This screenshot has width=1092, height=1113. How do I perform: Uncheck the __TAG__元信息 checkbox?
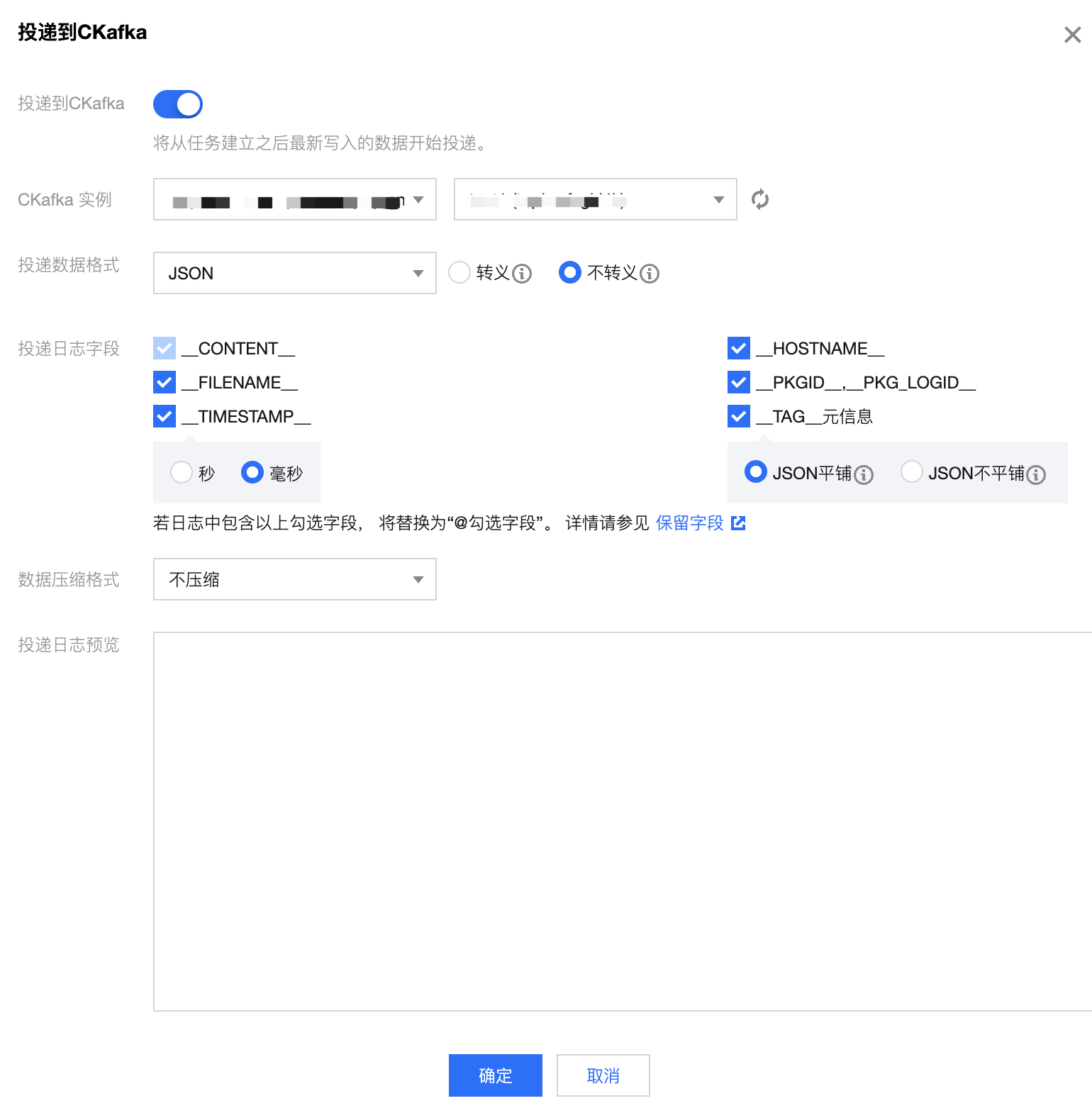tap(739, 416)
